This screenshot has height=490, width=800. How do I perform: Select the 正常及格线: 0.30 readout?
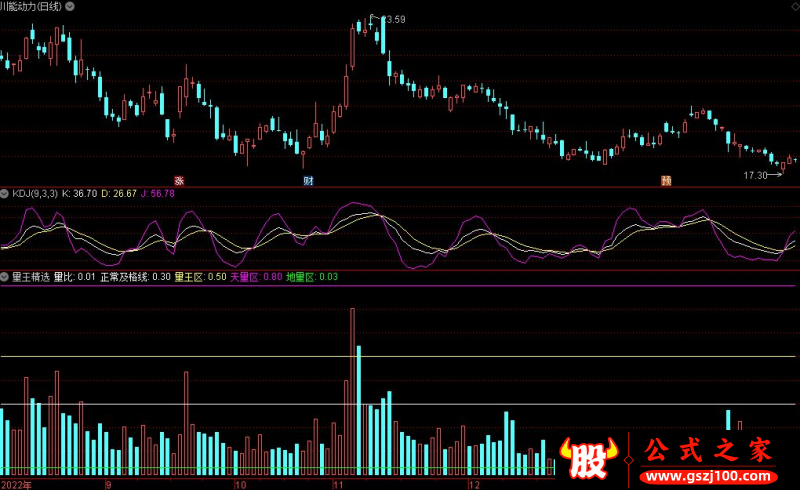pos(135,277)
